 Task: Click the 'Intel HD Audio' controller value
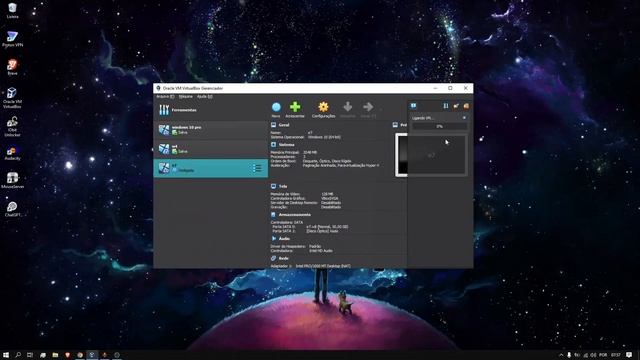[x=321, y=251]
